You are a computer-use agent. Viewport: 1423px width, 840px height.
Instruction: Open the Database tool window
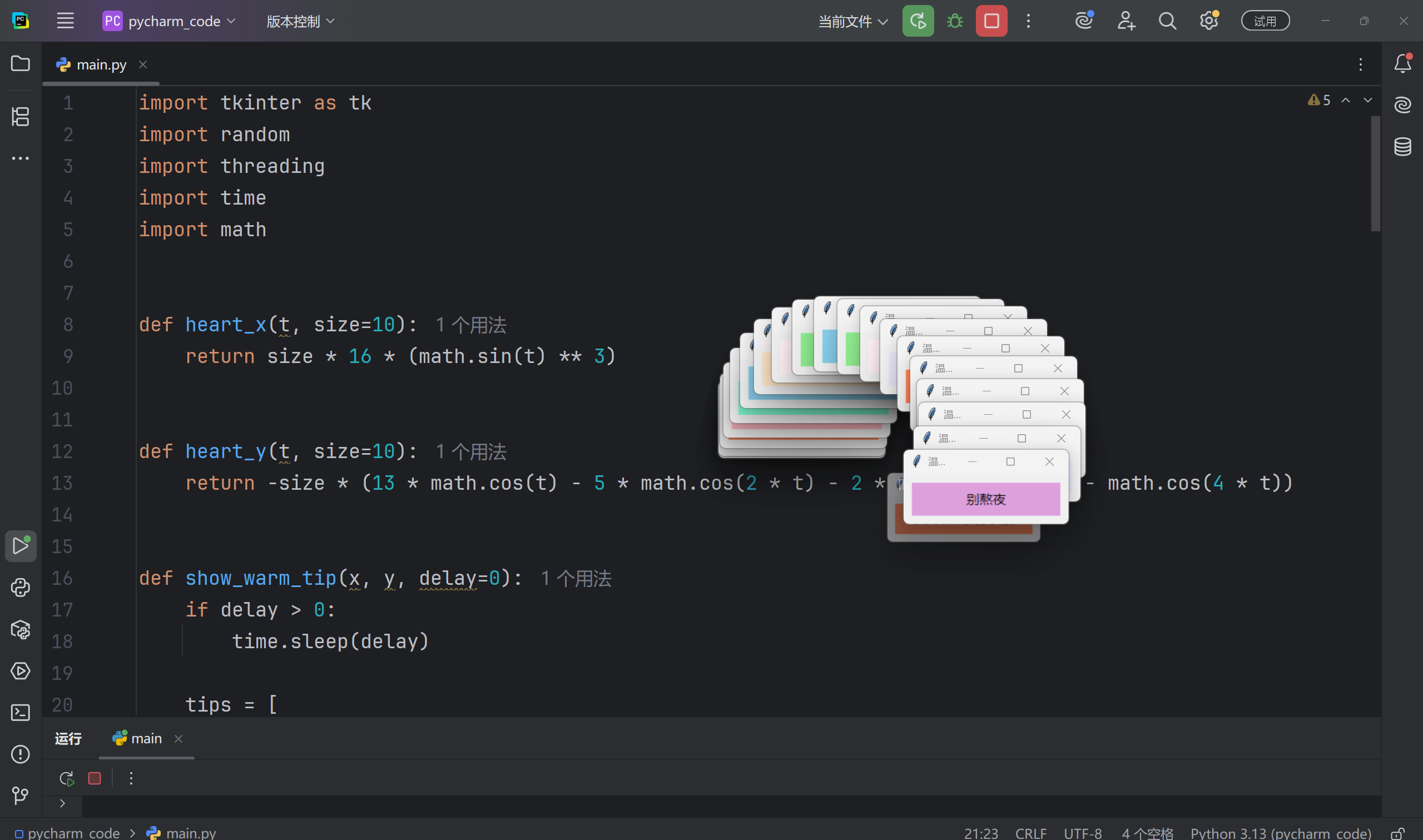[1402, 147]
